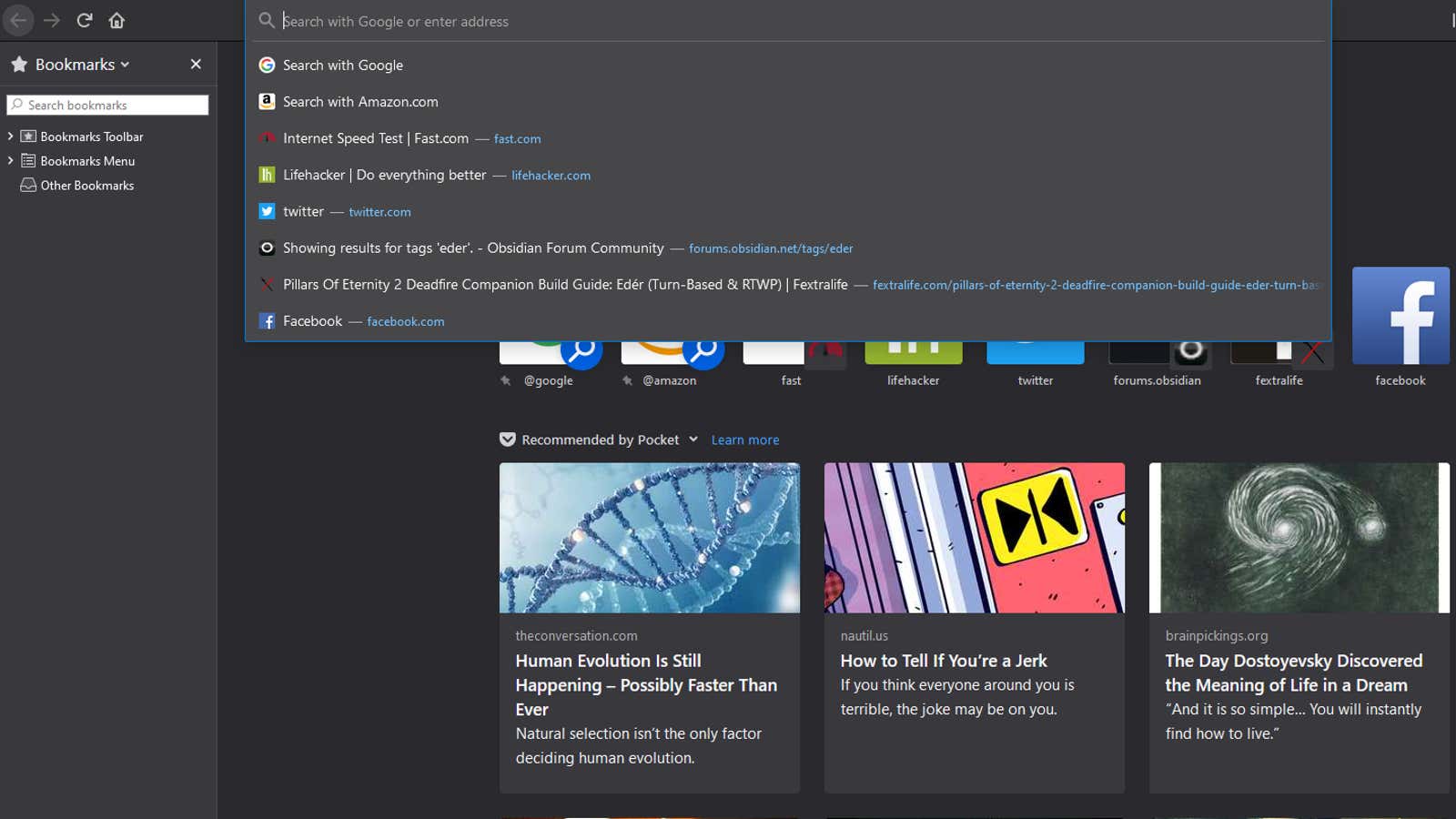Close the Bookmarks sidebar
Screen dimensions: 1456x819
[x=196, y=64]
